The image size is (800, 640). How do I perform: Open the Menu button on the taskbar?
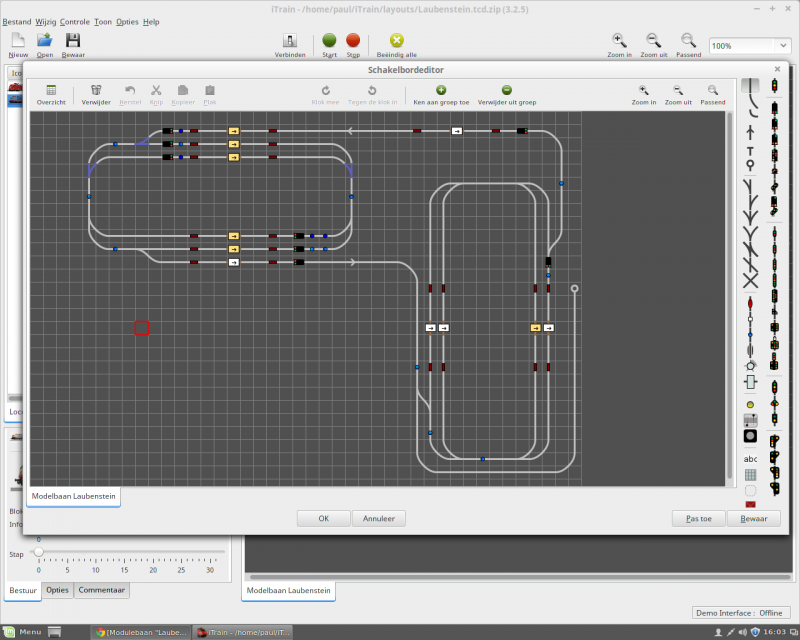22,632
